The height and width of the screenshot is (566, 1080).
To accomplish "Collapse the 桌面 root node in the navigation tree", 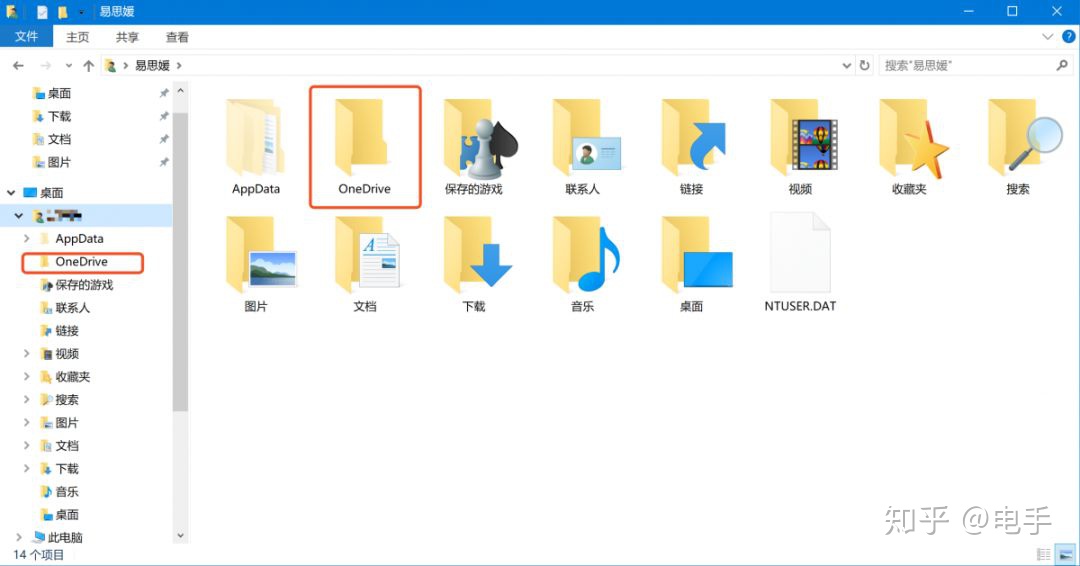I will [x=11, y=193].
